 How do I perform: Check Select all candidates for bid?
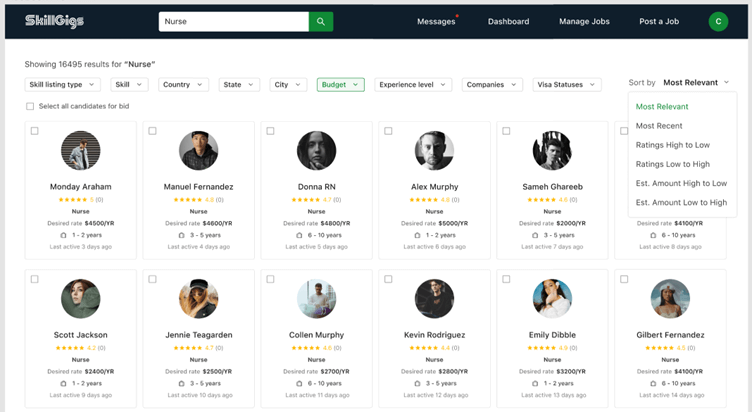tap(30, 106)
